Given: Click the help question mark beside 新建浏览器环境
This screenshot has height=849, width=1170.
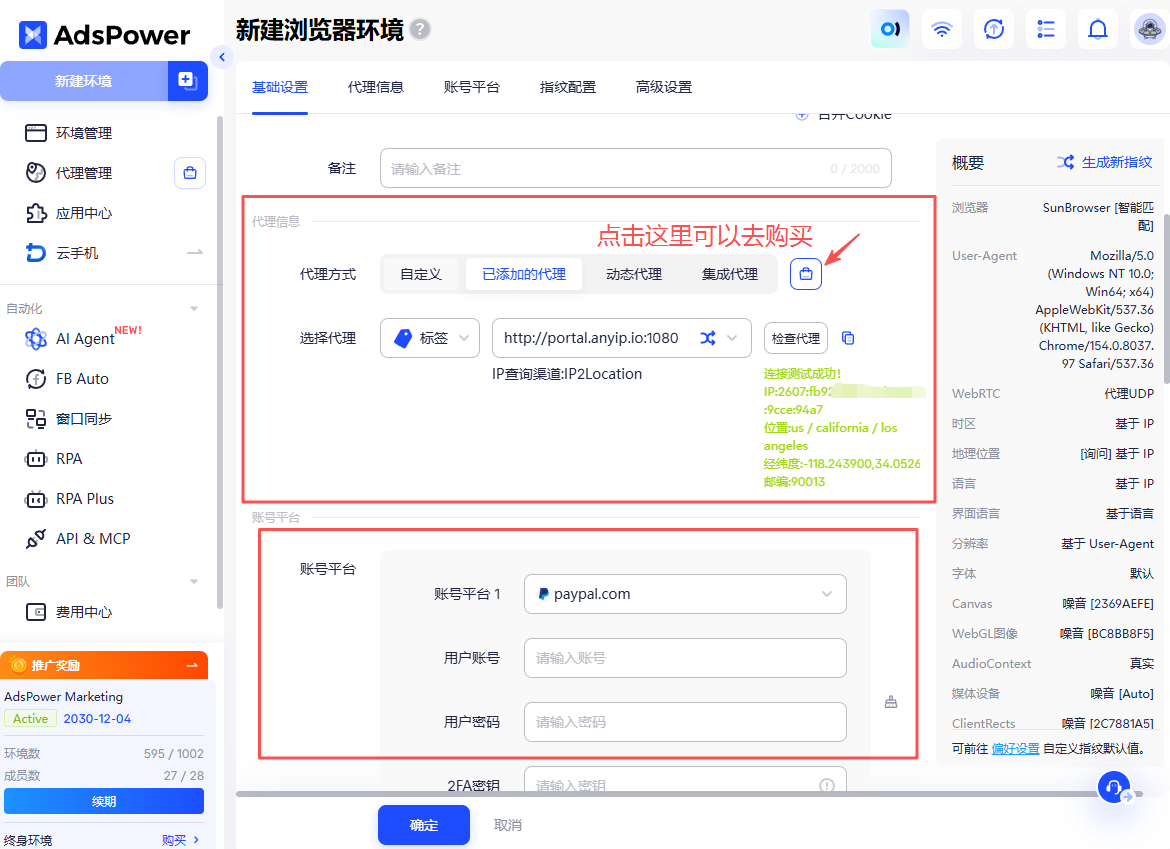Looking at the screenshot, I should [421, 29].
